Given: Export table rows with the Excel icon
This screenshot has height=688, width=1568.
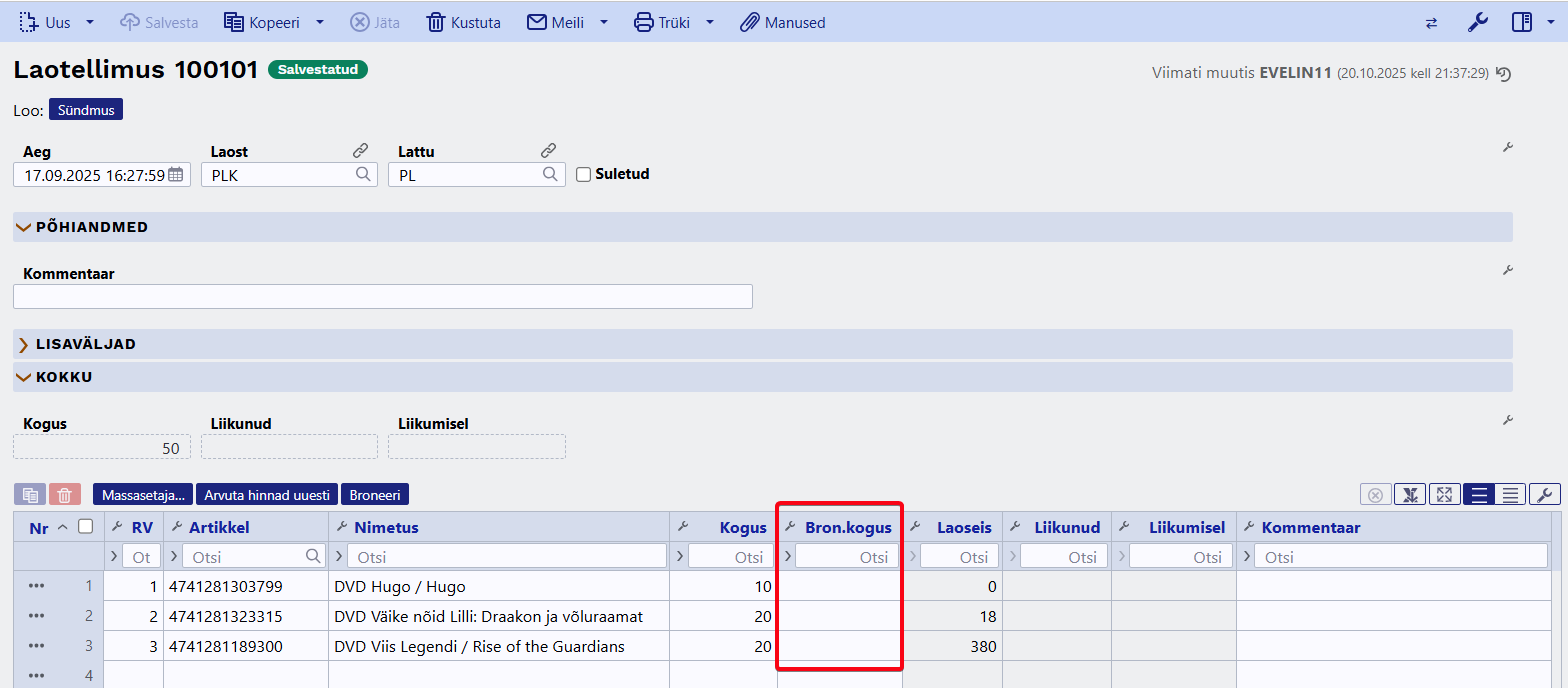Looking at the screenshot, I should click(1411, 495).
